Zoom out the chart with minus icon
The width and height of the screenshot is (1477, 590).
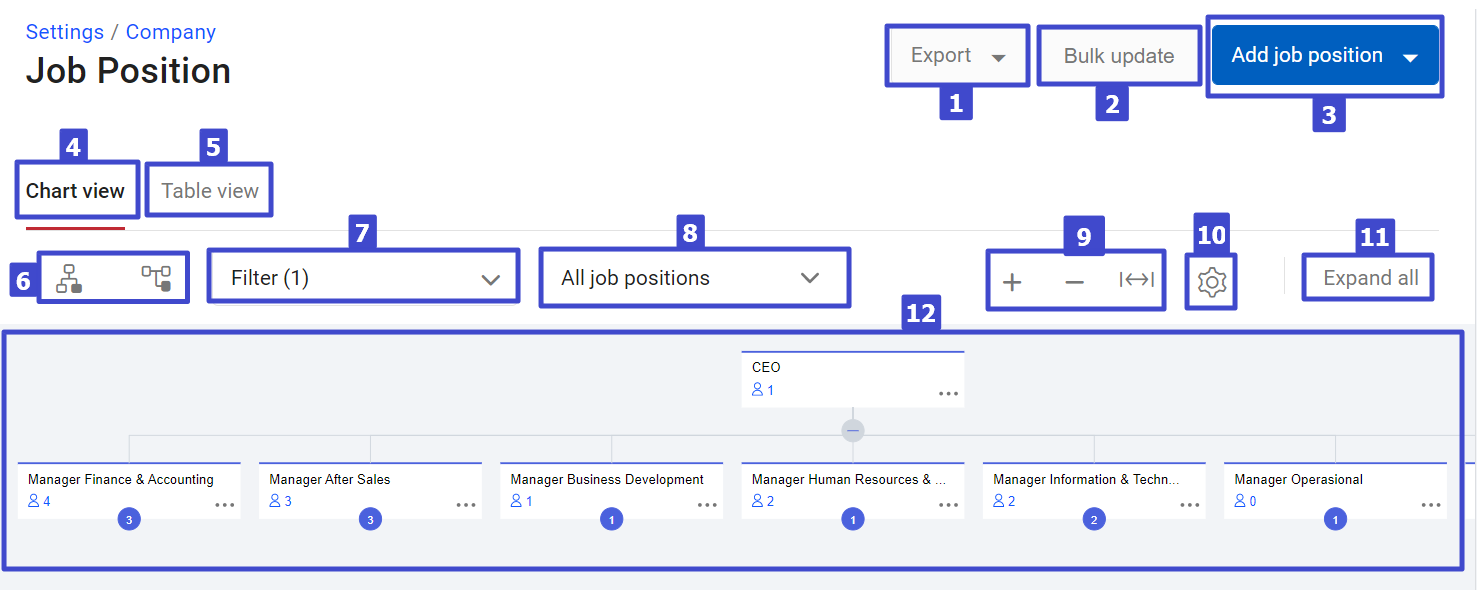coord(1074,282)
